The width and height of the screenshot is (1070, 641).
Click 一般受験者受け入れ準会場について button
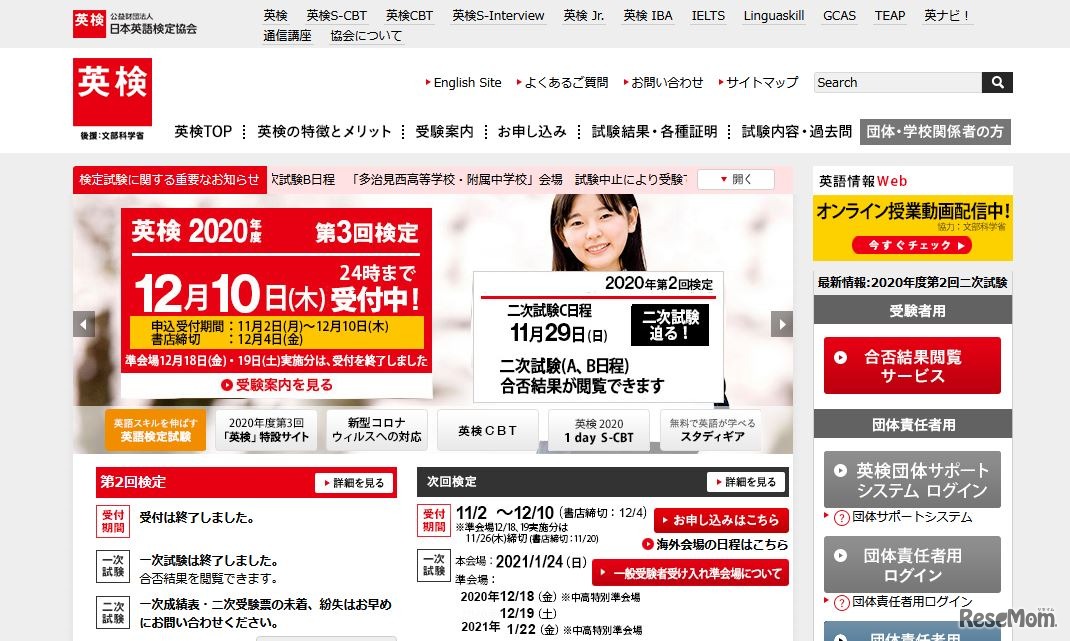(690, 573)
